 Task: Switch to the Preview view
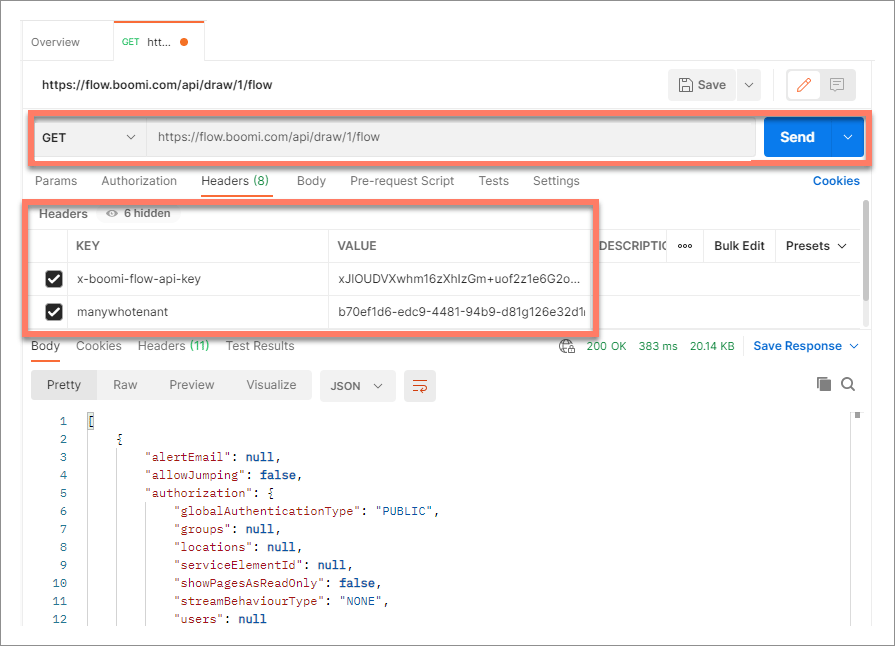point(191,385)
